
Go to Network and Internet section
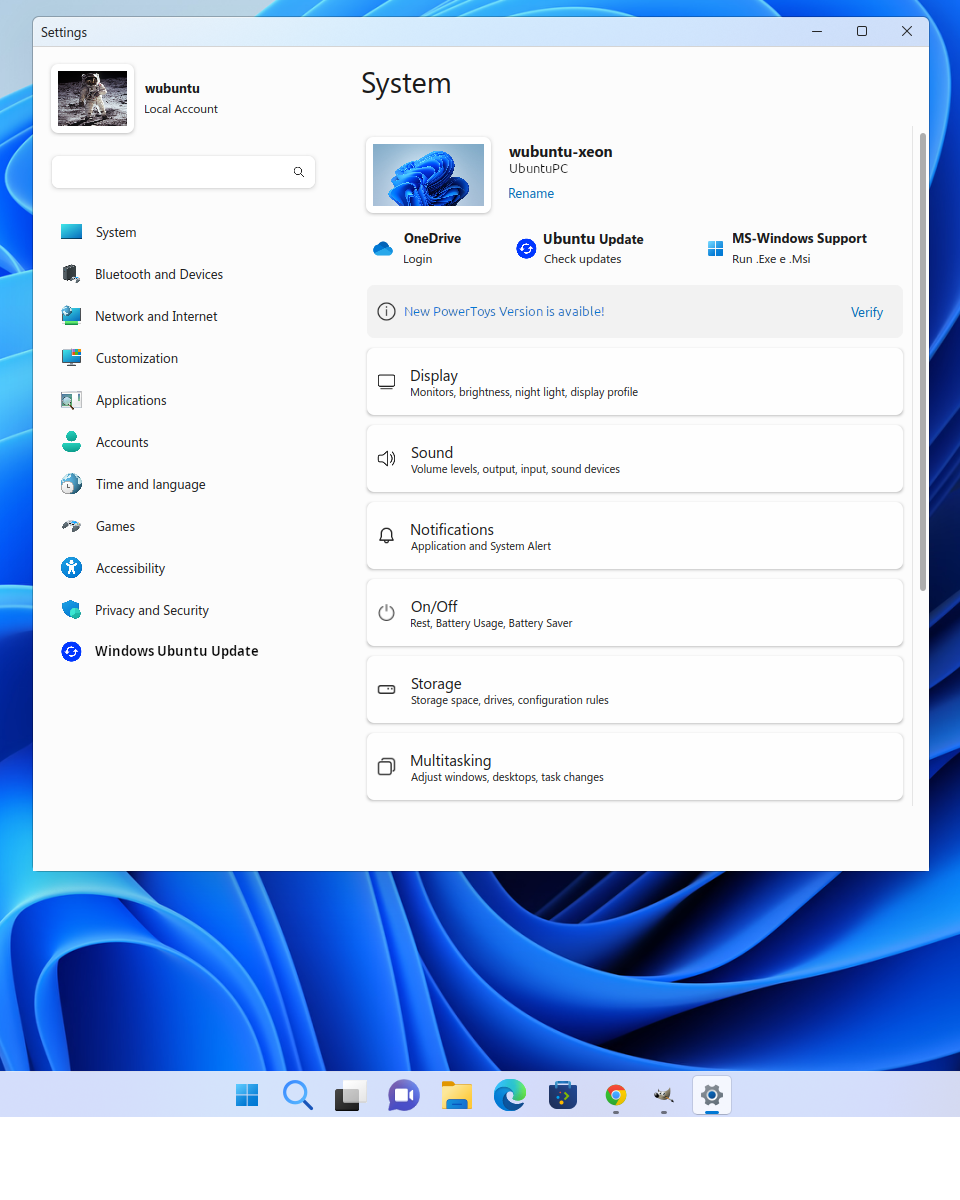[156, 316]
